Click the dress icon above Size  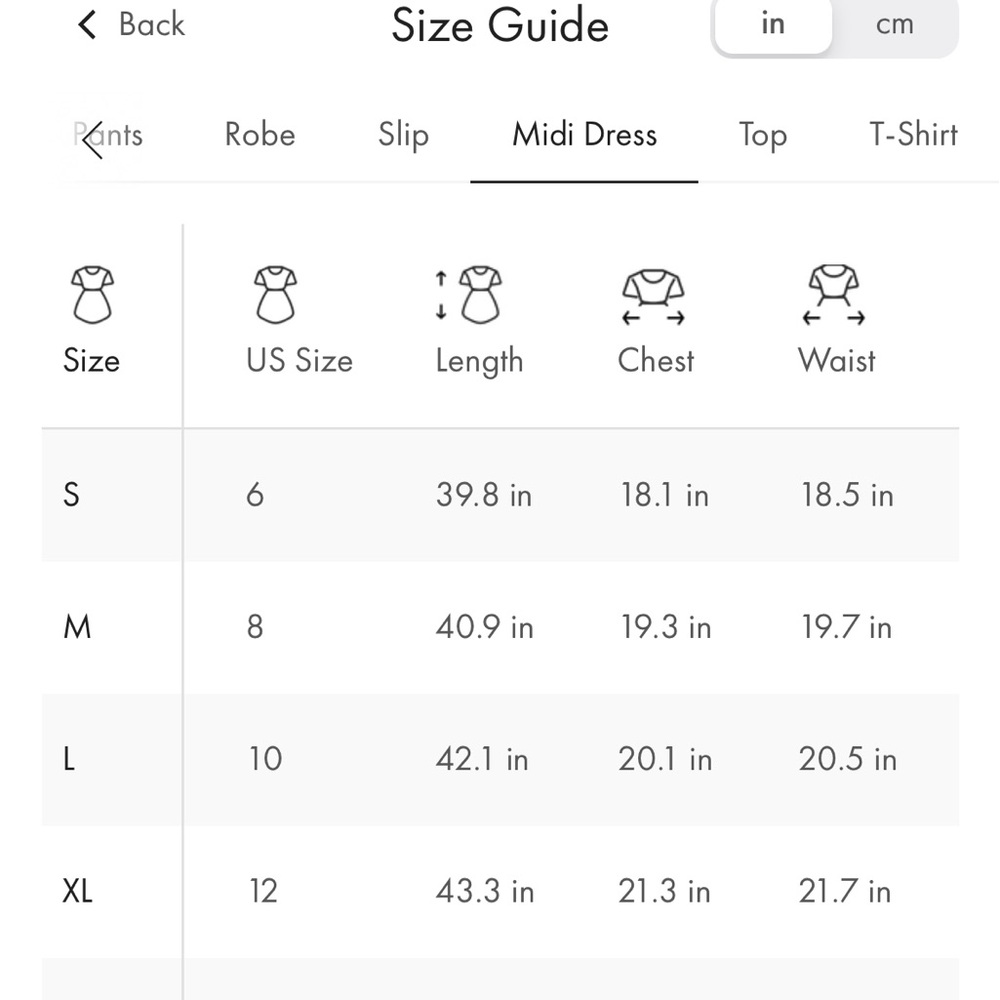click(x=92, y=295)
